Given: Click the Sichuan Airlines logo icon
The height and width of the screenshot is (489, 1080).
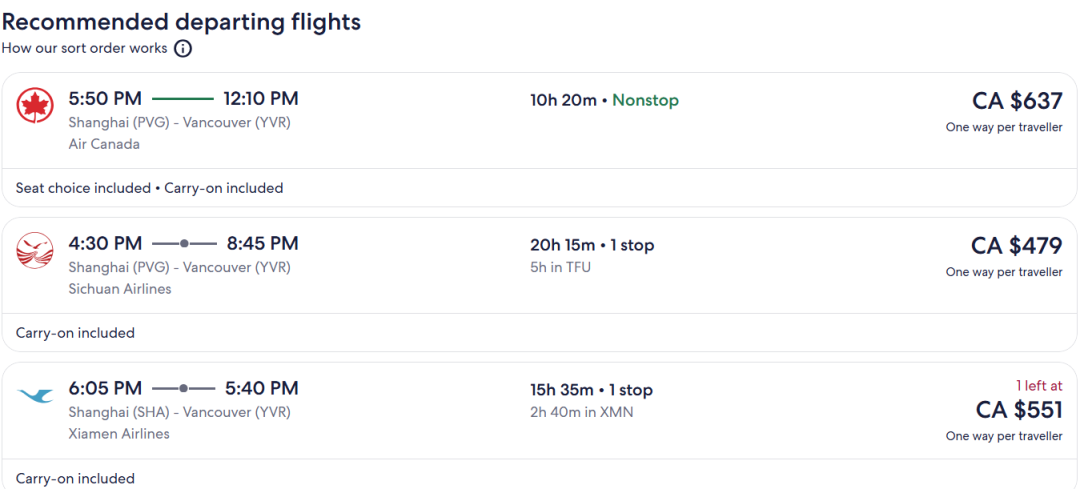Looking at the screenshot, I should click(35, 250).
